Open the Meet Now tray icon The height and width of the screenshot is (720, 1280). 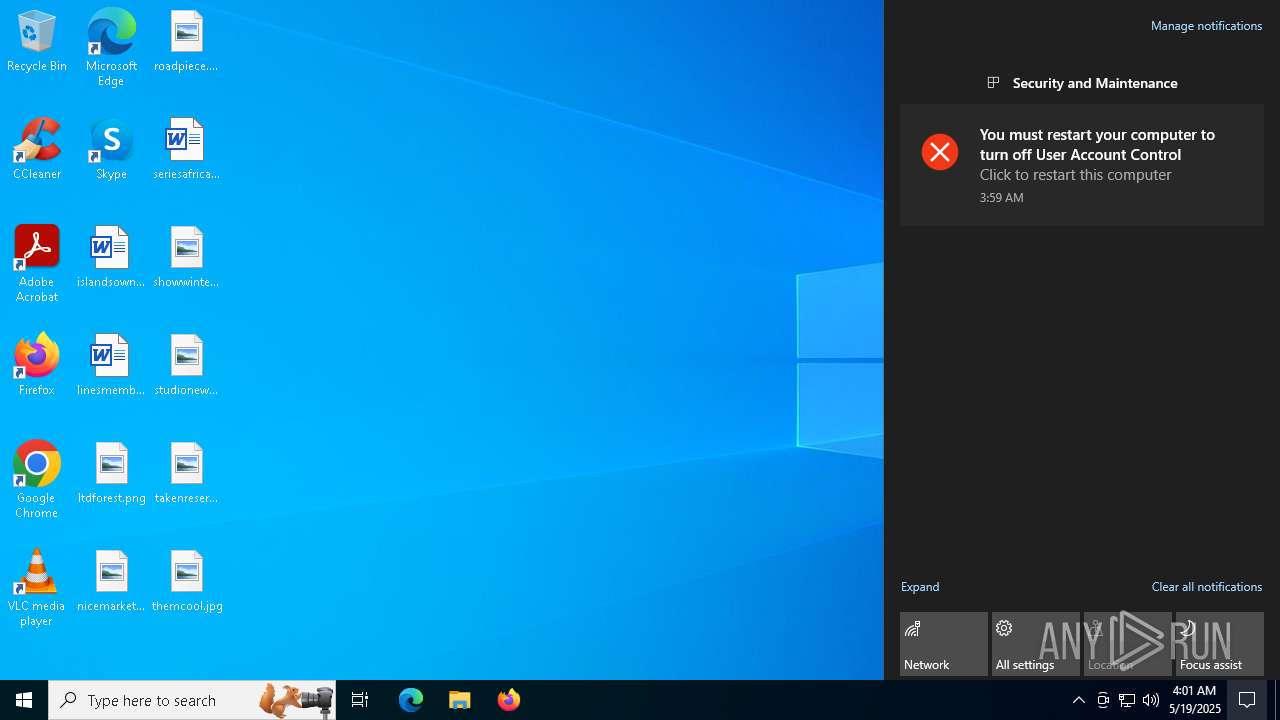(1103, 700)
